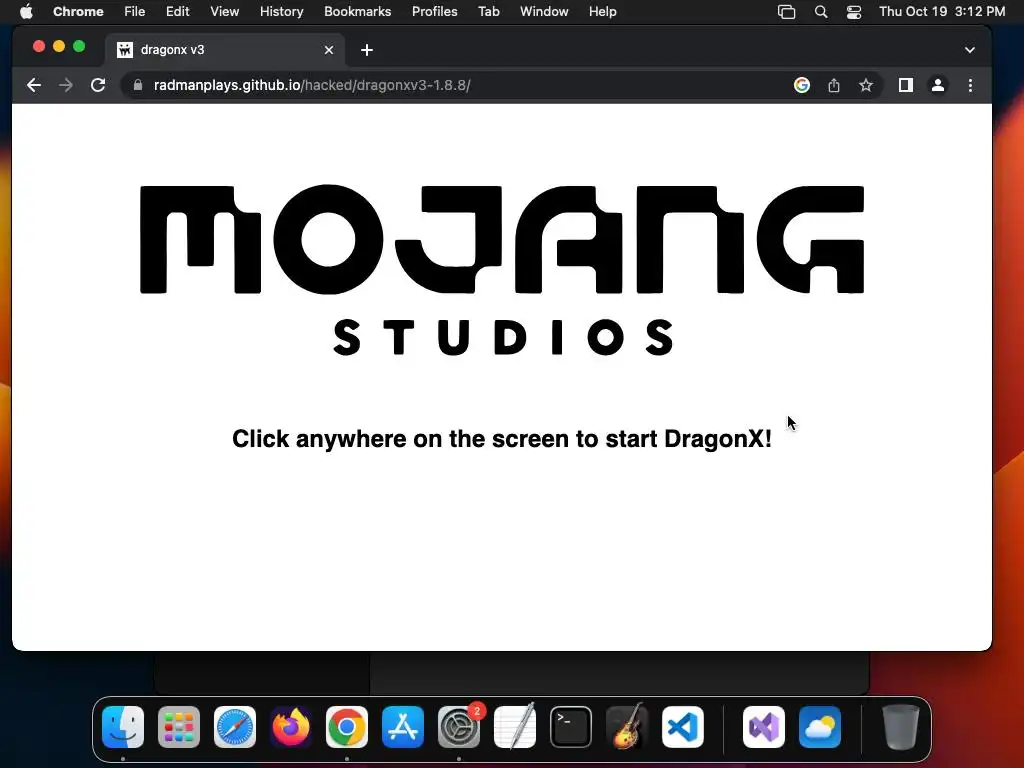Click the forward navigation arrow

click(x=66, y=85)
